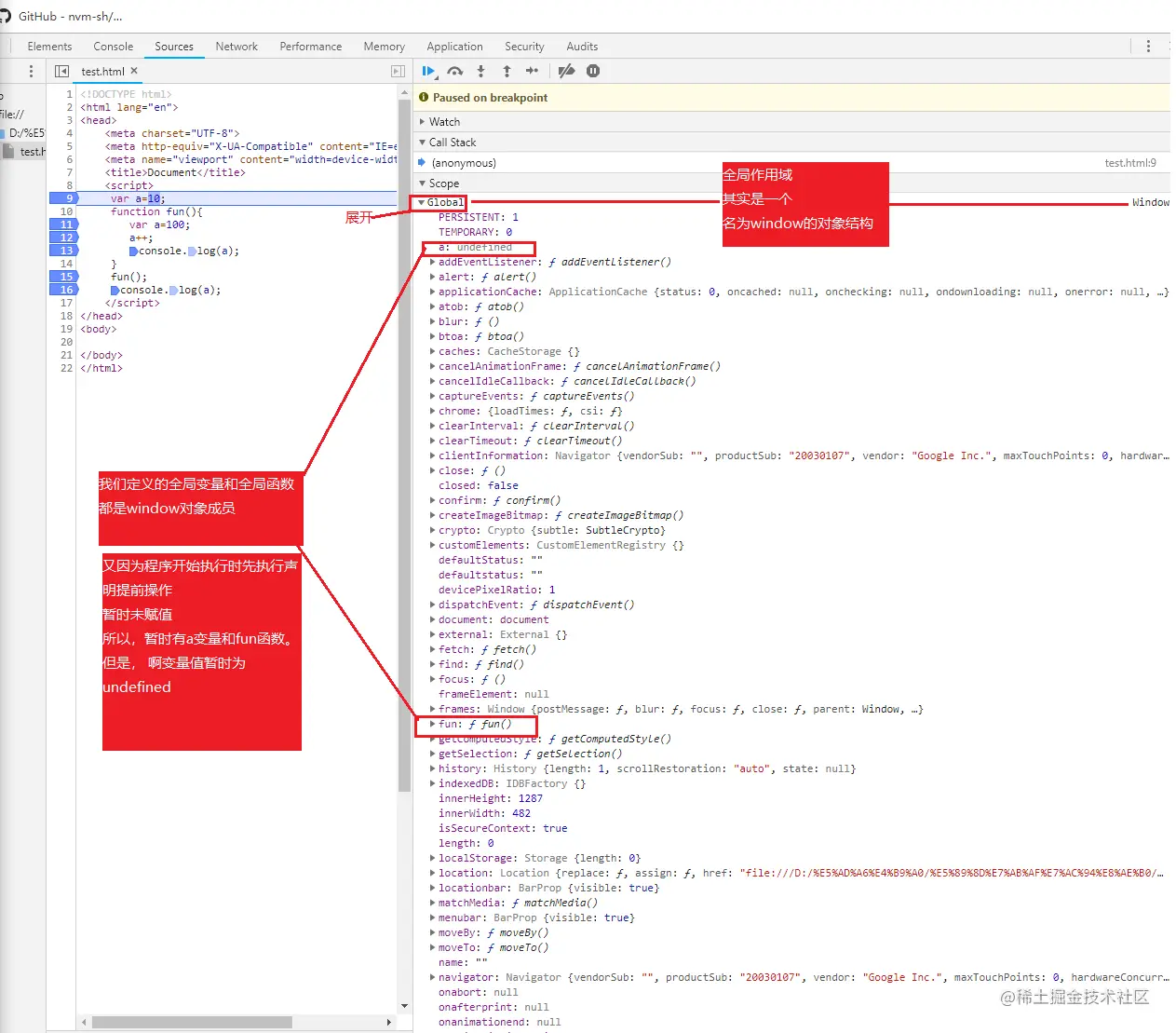Deactivate all breakpoints icon

point(566,71)
